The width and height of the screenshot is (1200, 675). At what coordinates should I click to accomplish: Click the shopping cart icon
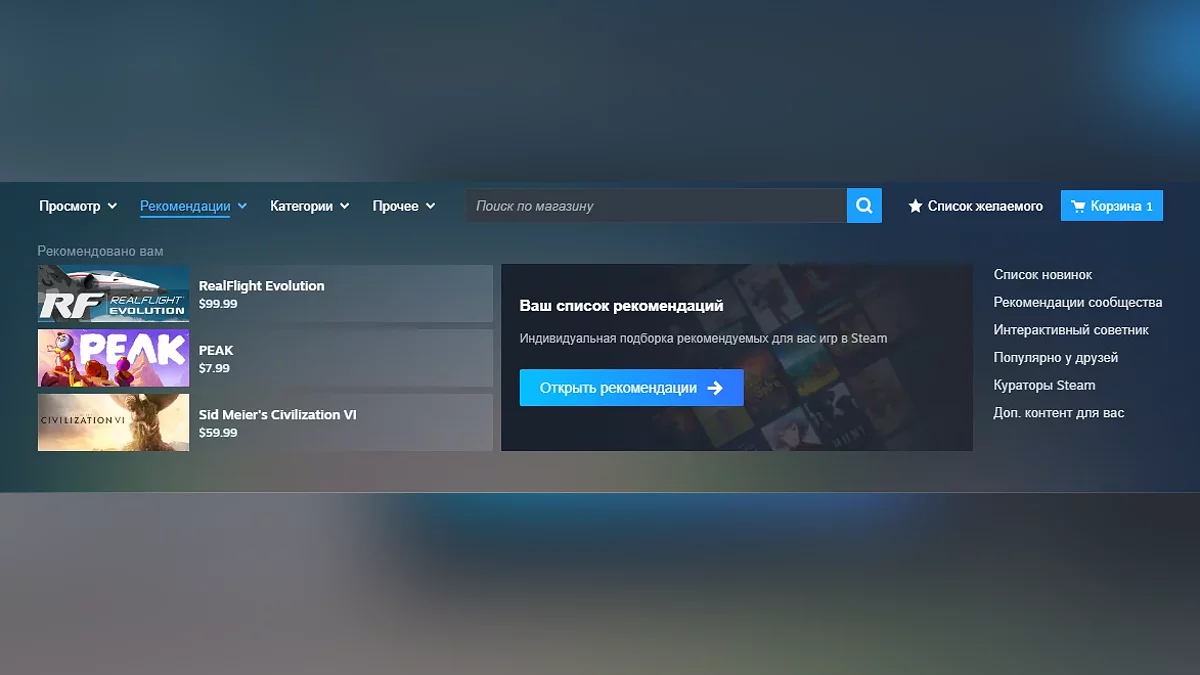[x=1078, y=207]
